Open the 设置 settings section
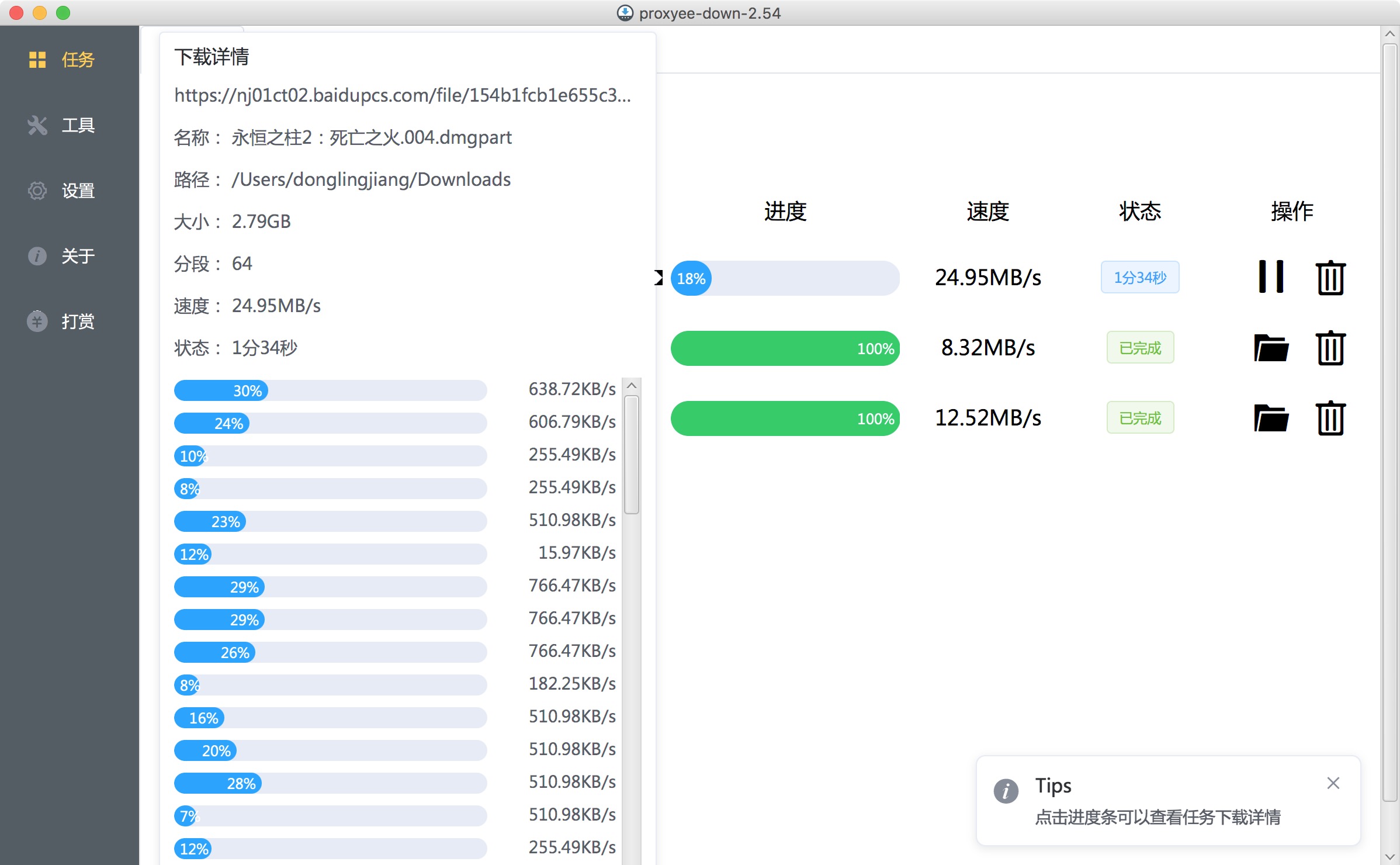The height and width of the screenshot is (865, 1400). [70, 191]
